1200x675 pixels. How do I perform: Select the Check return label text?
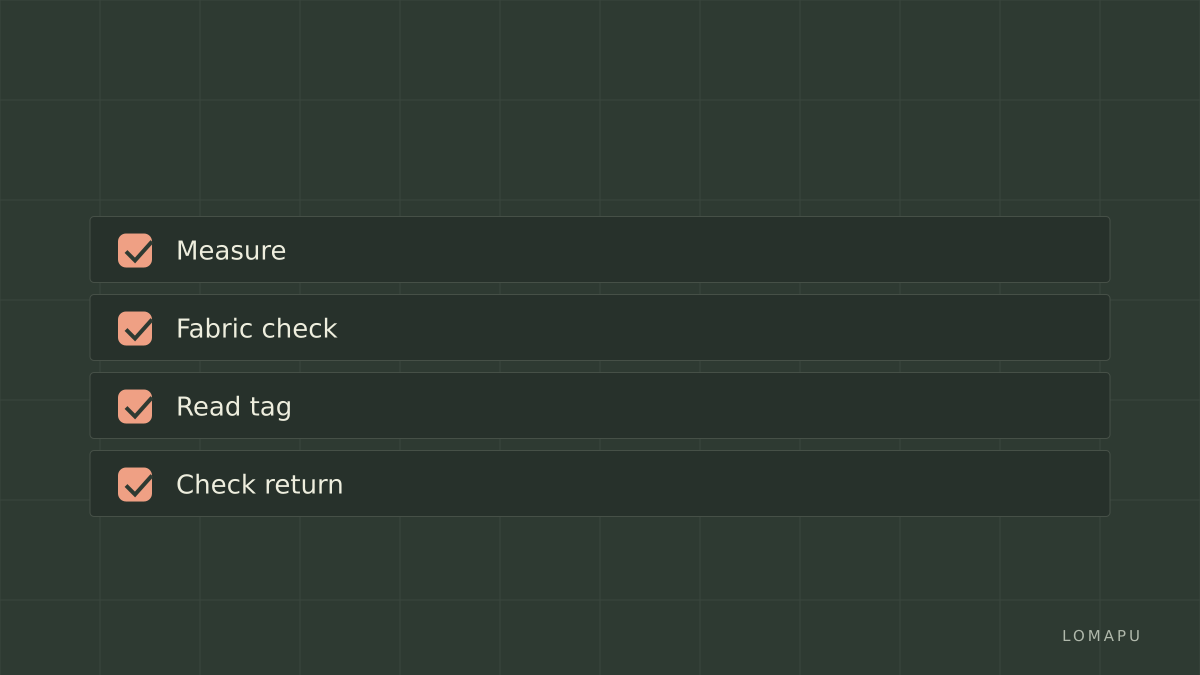coord(260,484)
